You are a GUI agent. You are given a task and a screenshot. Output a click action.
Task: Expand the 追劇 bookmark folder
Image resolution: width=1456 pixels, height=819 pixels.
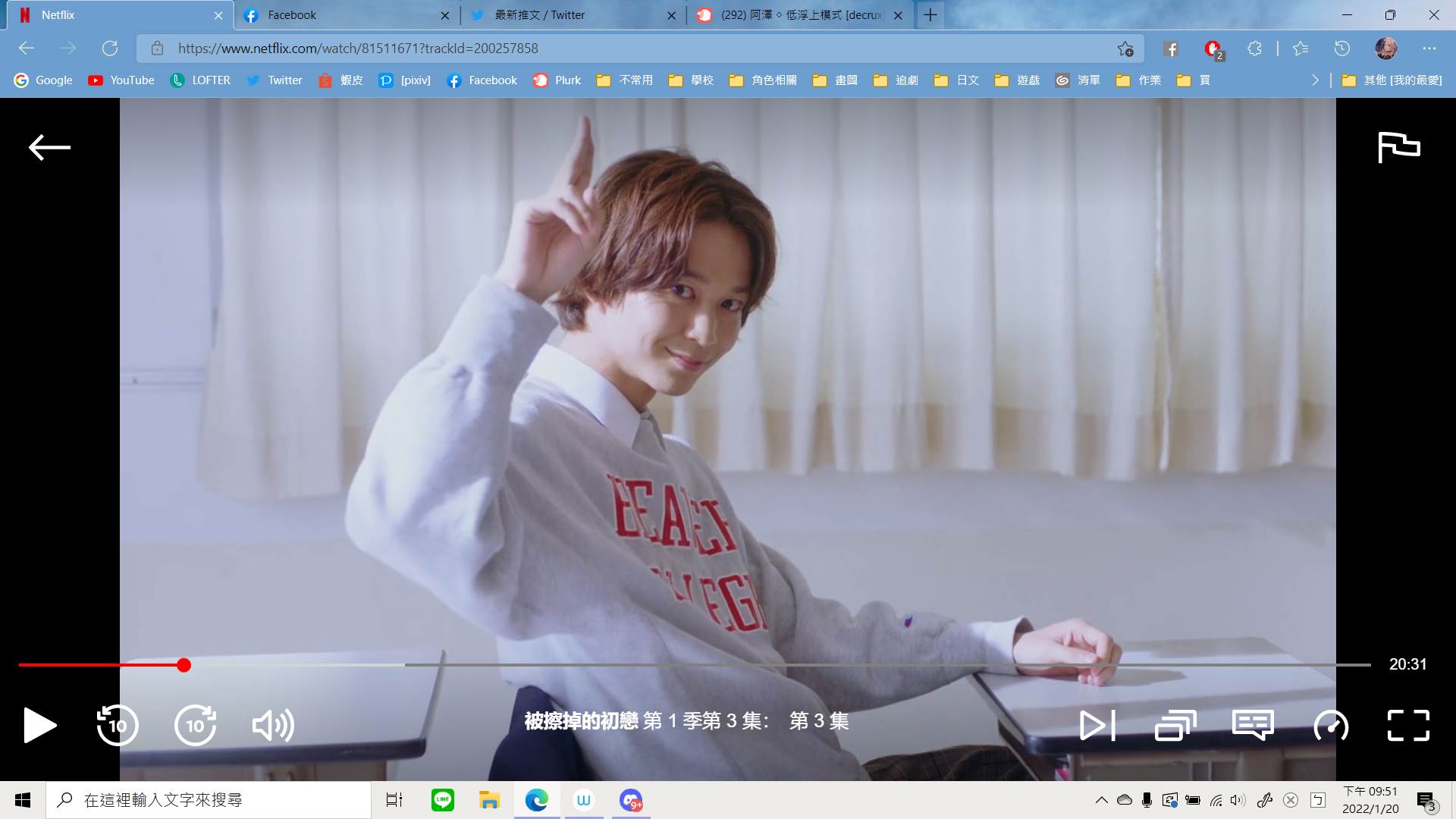tap(896, 80)
